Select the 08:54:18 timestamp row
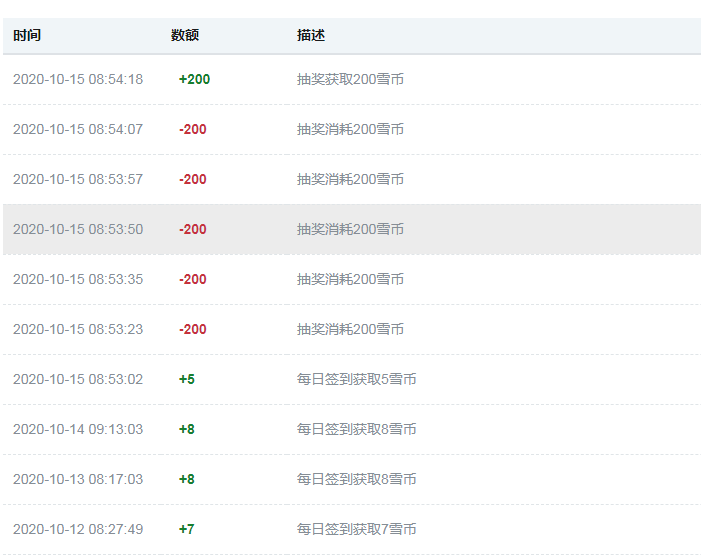Screen dimensions: 701x556 point(352,80)
